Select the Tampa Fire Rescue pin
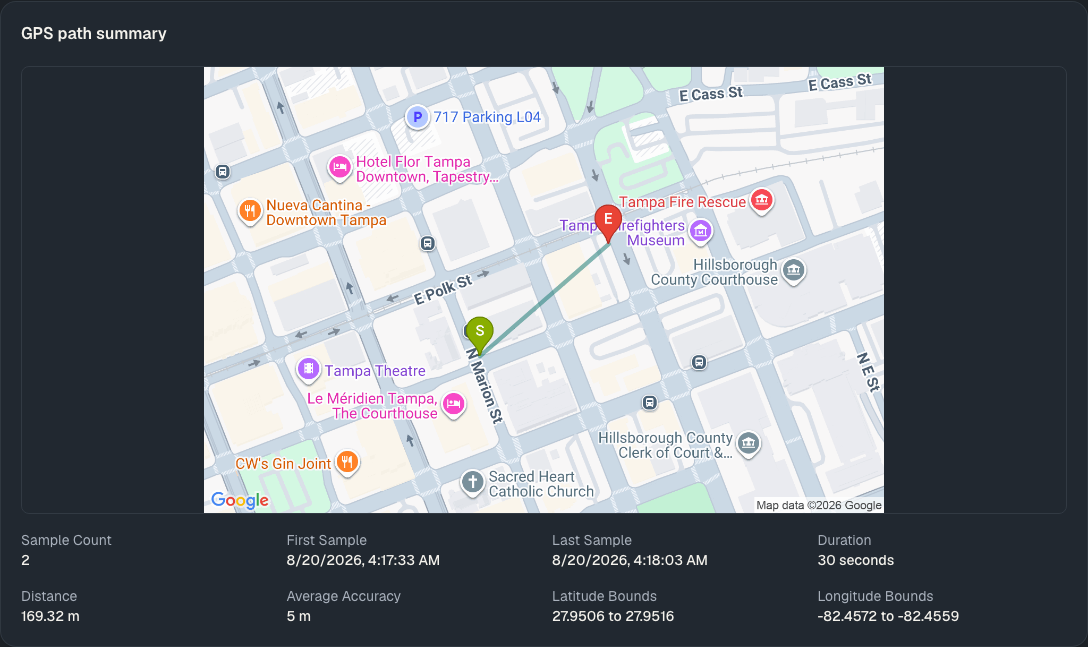The height and width of the screenshot is (647, 1088). (x=761, y=201)
